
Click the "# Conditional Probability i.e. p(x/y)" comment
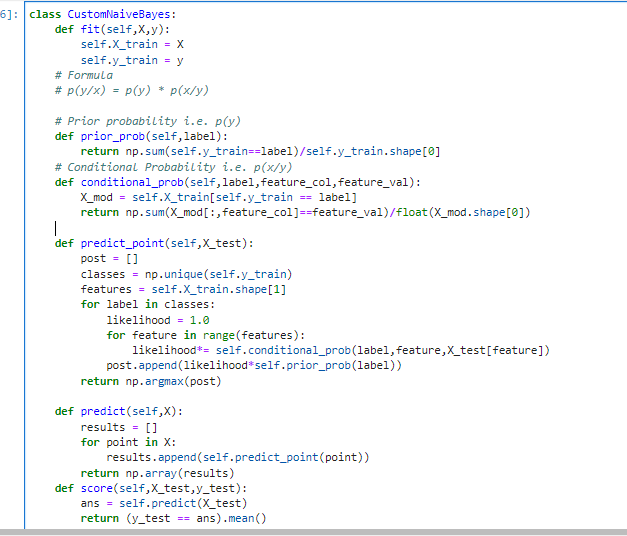tap(174, 167)
